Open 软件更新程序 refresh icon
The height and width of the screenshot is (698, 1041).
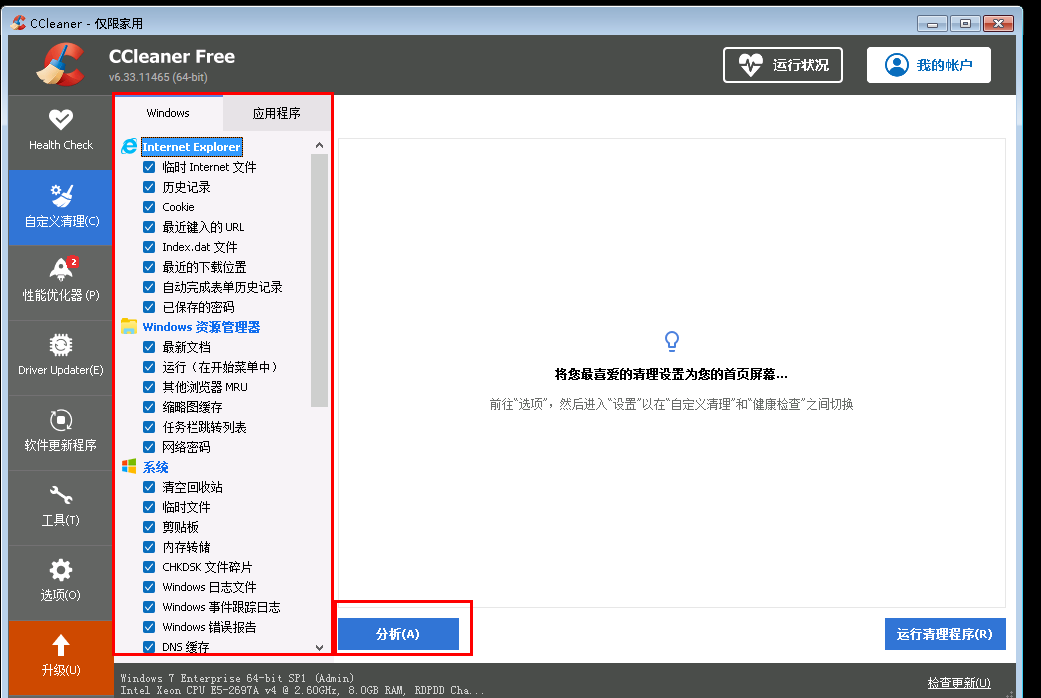click(x=60, y=420)
